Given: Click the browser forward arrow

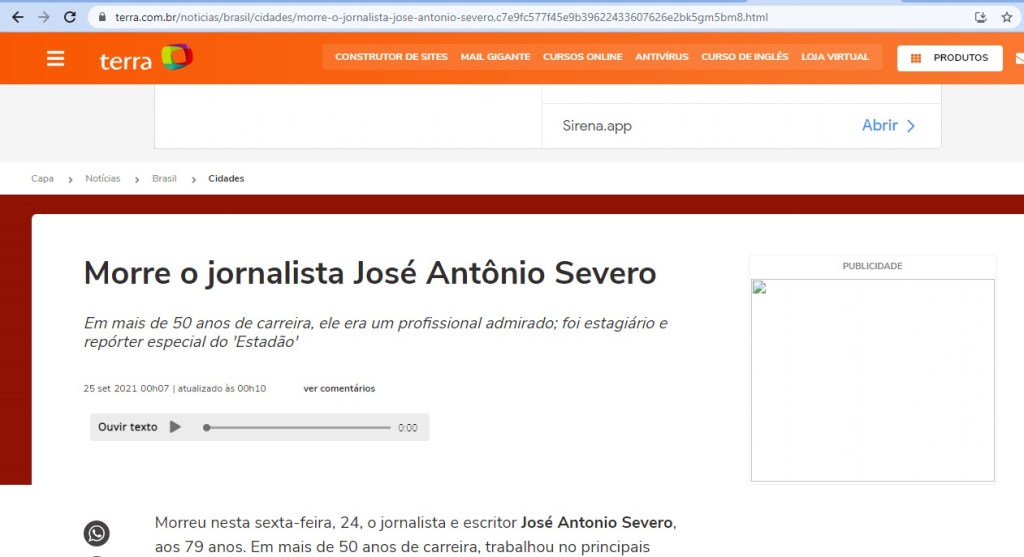Looking at the screenshot, I should point(43,17).
